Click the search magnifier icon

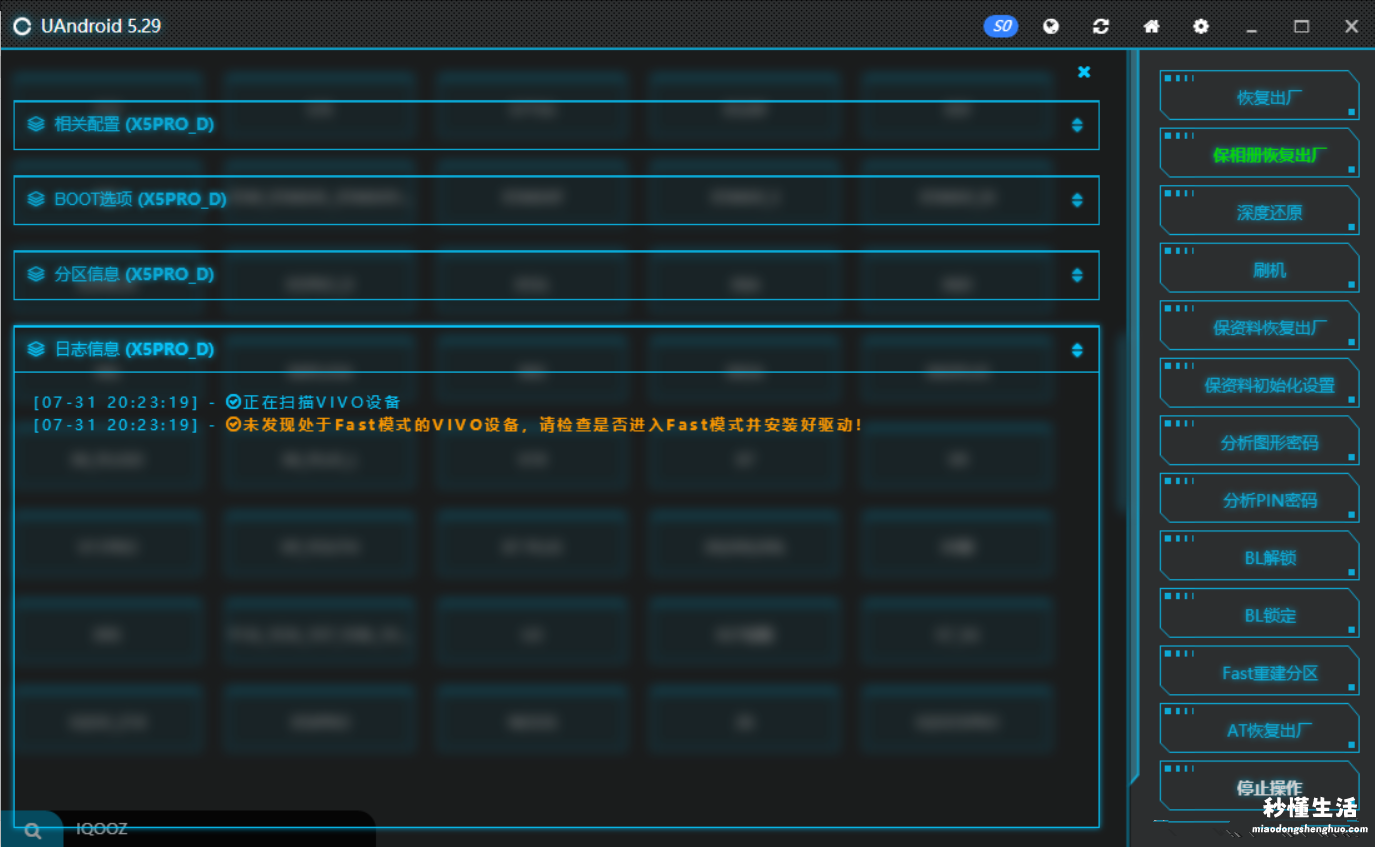[33, 830]
